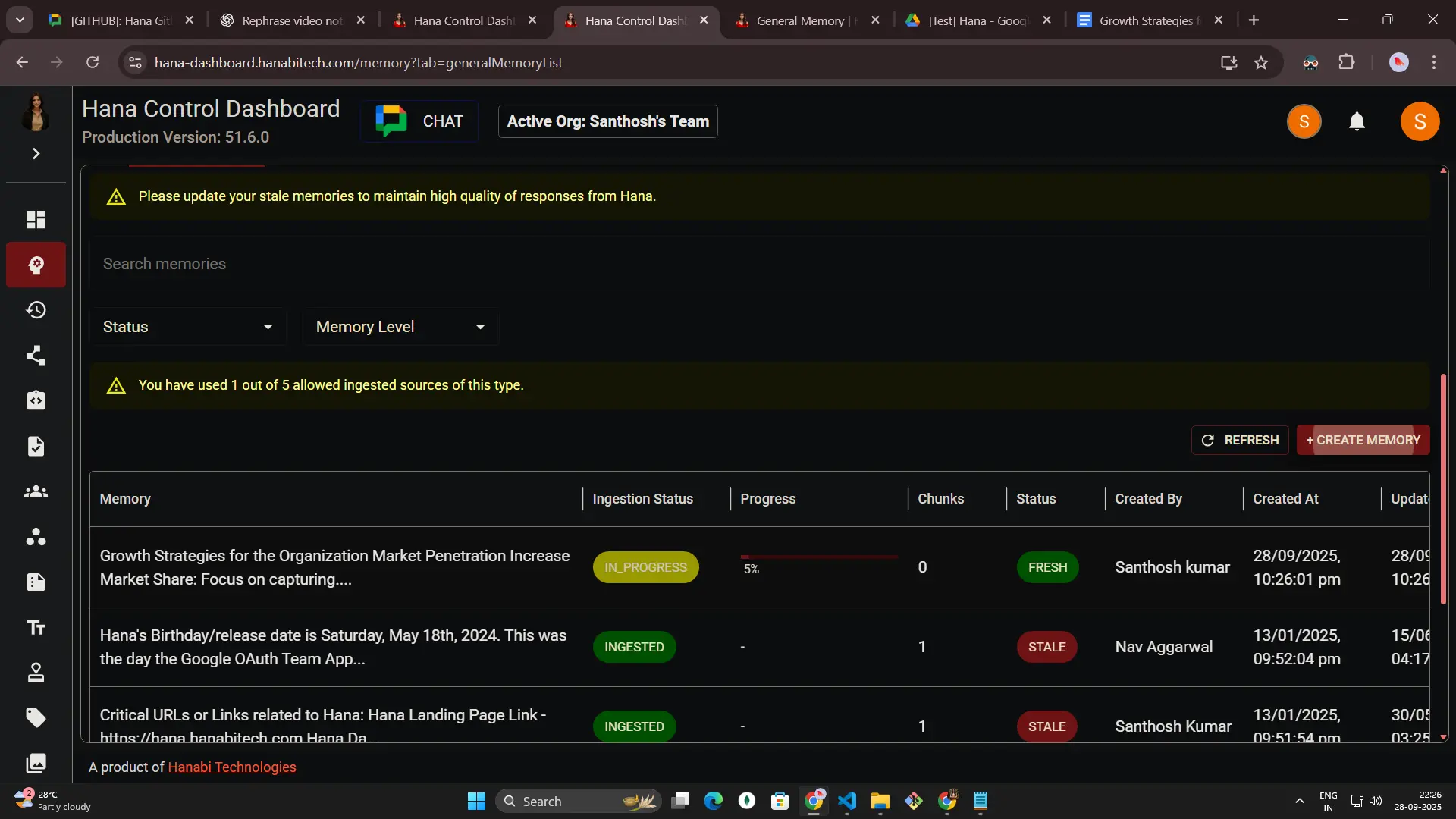The width and height of the screenshot is (1456, 819).
Task: Click the REFRESH button
Action: (x=1239, y=440)
